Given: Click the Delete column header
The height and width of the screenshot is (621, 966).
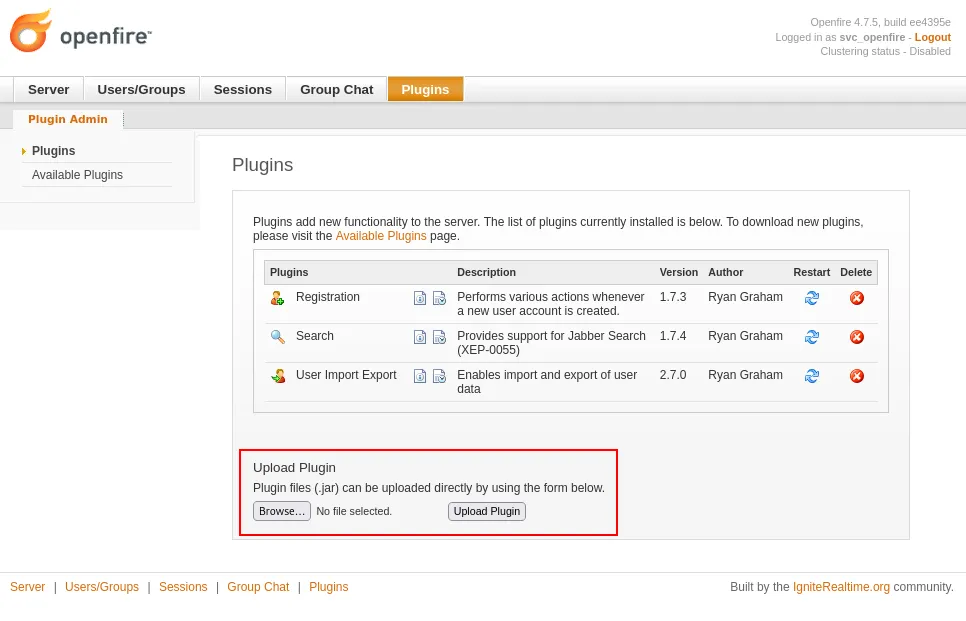Looking at the screenshot, I should tap(856, 272).
